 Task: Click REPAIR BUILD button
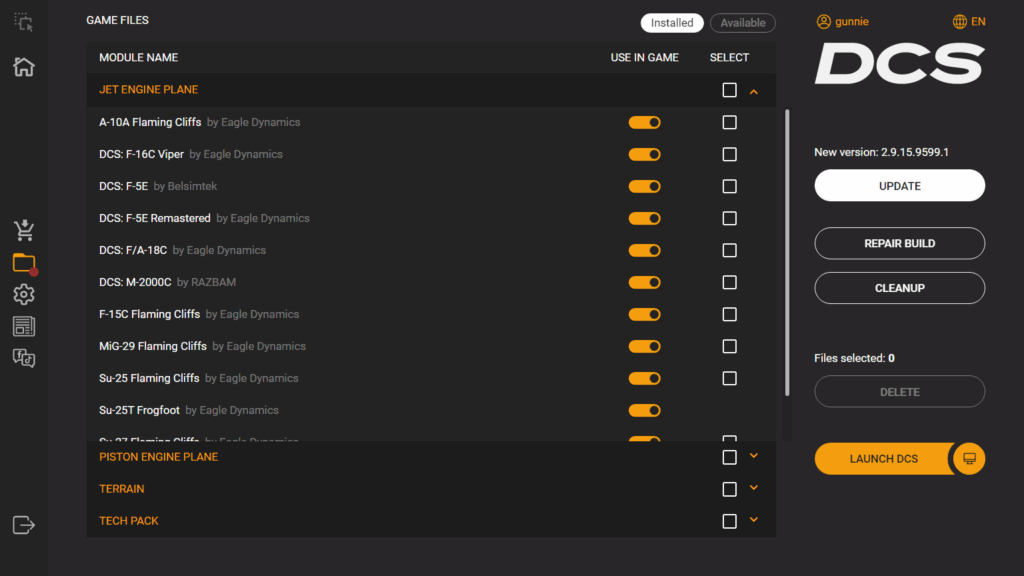pos(899,243)
